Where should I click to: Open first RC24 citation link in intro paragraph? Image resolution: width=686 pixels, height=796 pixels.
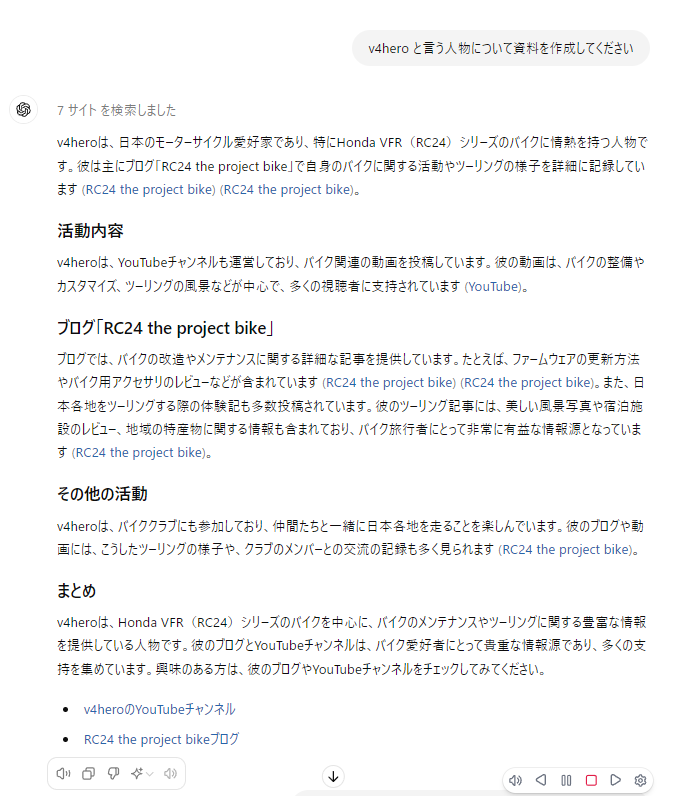pos(149,190)
